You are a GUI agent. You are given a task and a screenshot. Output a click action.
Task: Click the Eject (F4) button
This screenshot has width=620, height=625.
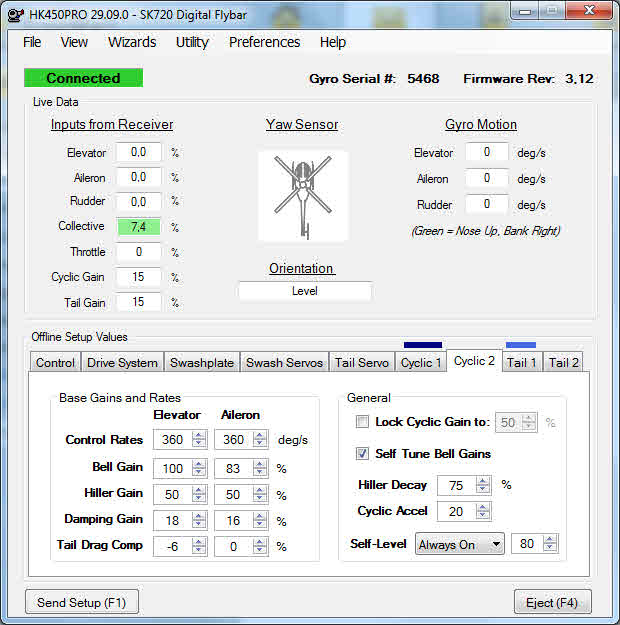(x=552, y=602)
